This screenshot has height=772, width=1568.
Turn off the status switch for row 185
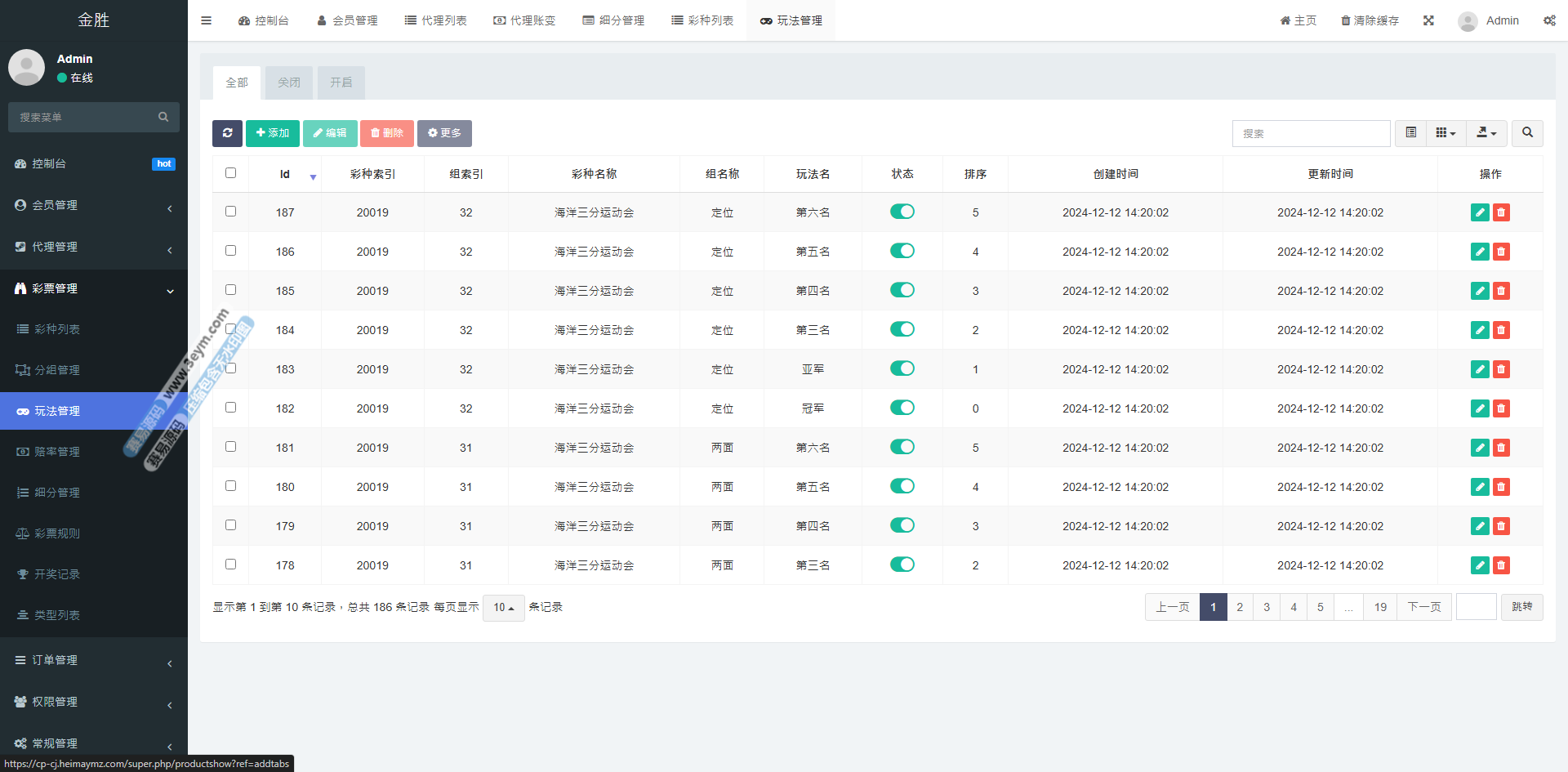click(x=902, y=290)
